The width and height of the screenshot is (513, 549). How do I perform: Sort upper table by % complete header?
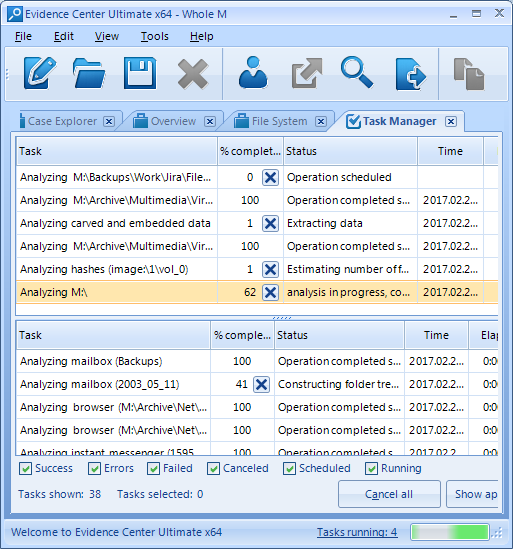[250, 151]
